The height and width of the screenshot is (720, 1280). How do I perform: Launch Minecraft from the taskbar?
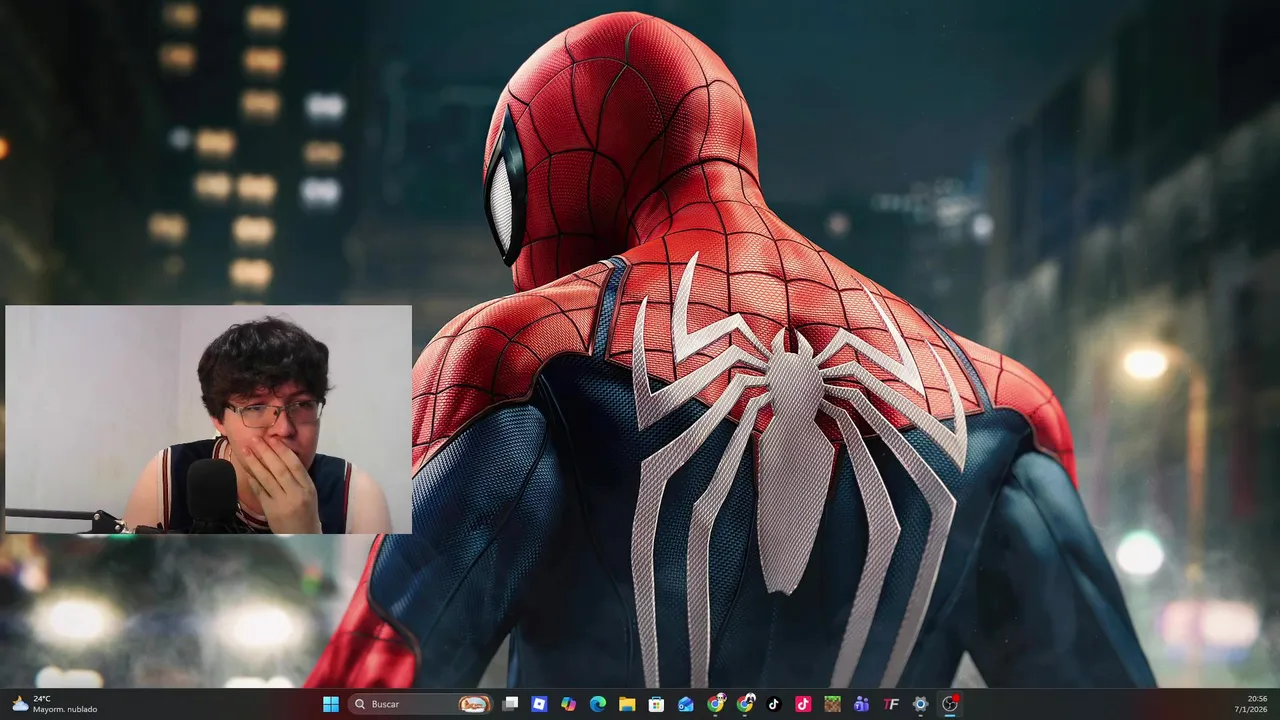(x=832, y=704)
